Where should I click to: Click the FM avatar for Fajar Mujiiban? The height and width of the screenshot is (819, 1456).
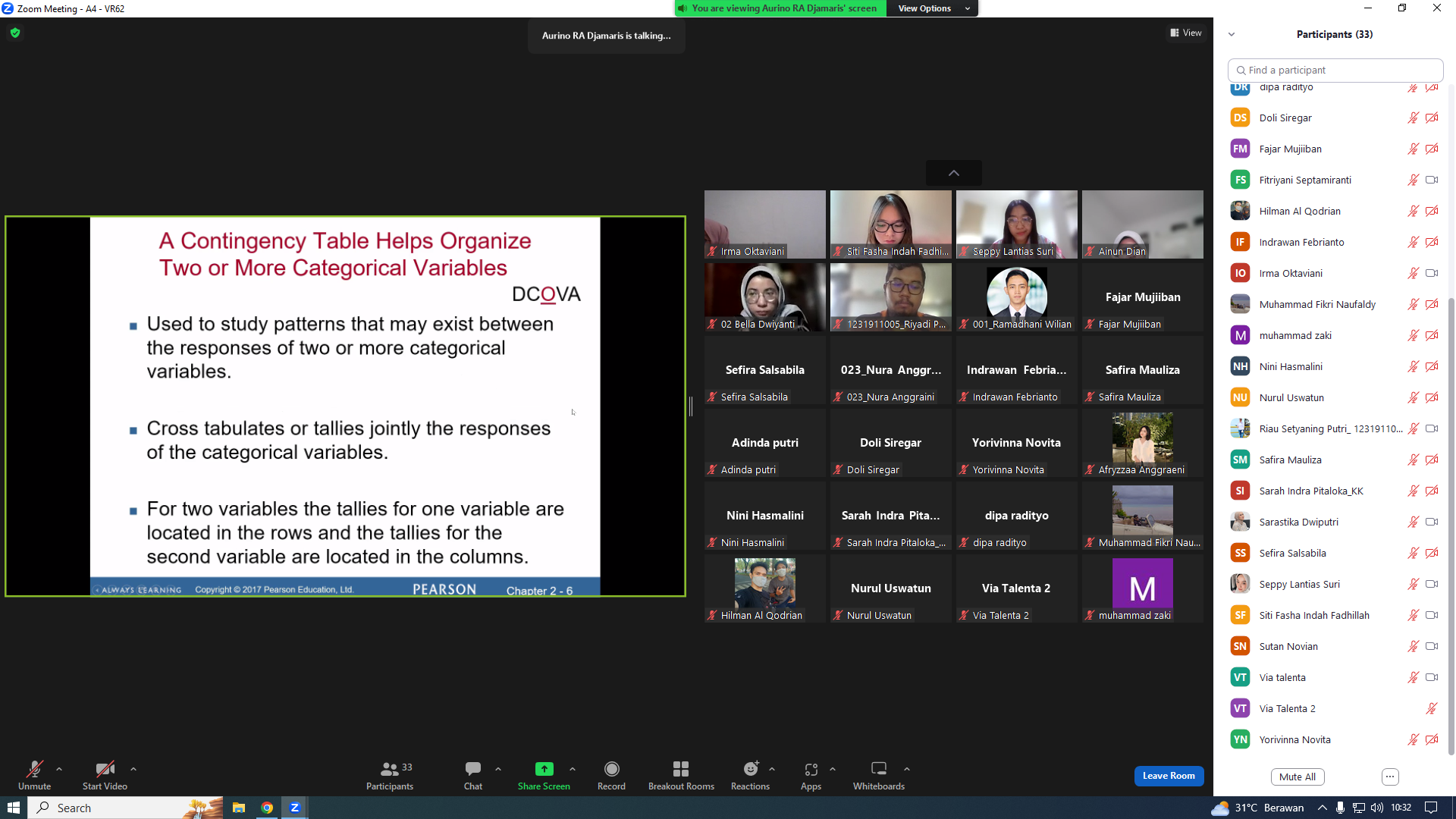point(1240,149)
